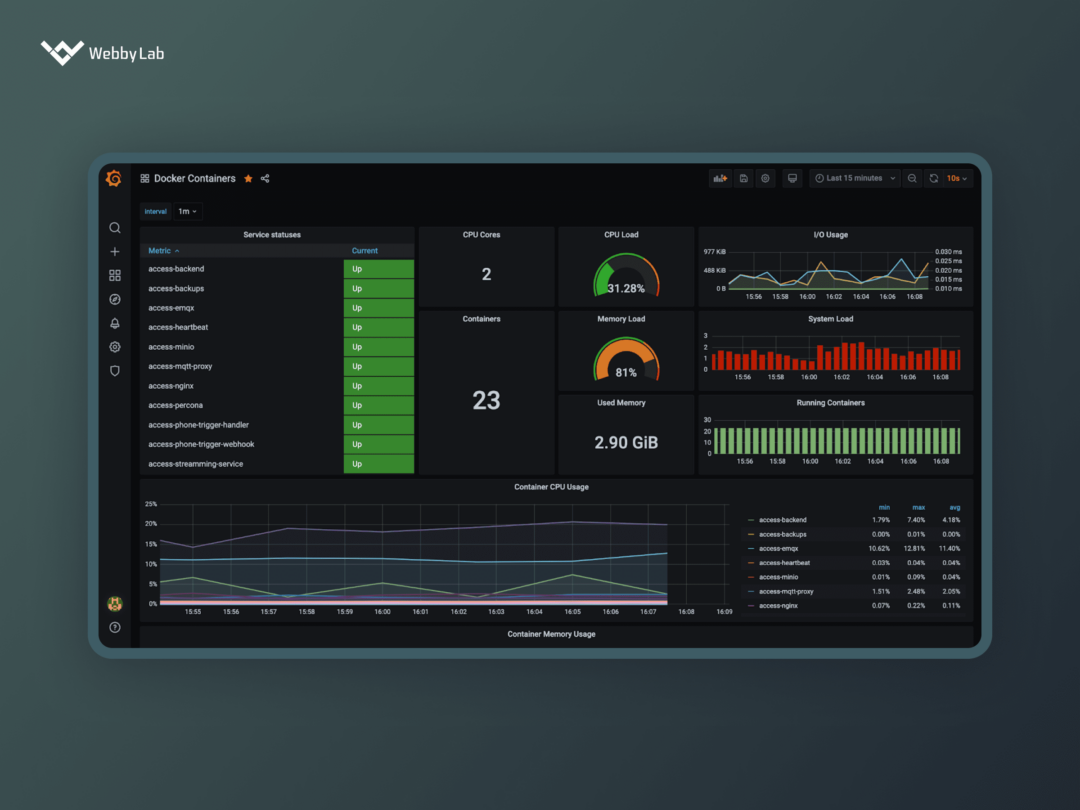
Task: Open Explore via the compass icon
Action: [x=115, y=299]
